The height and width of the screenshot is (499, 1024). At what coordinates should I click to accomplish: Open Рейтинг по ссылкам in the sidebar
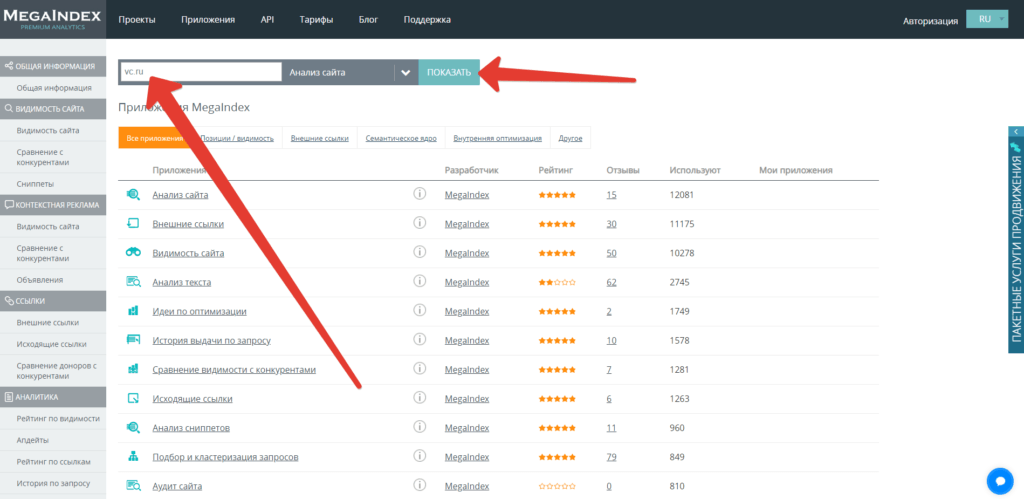pos(54,462)
